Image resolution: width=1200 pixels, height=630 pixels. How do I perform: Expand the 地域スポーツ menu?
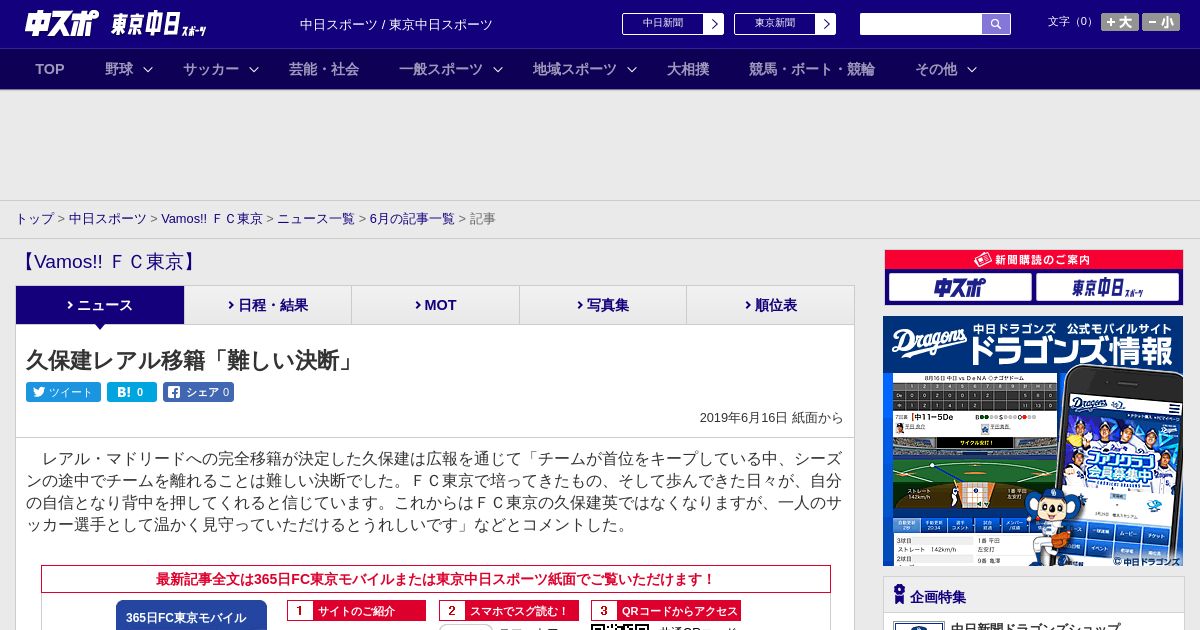pyautogui.click(x=585, y=69)
